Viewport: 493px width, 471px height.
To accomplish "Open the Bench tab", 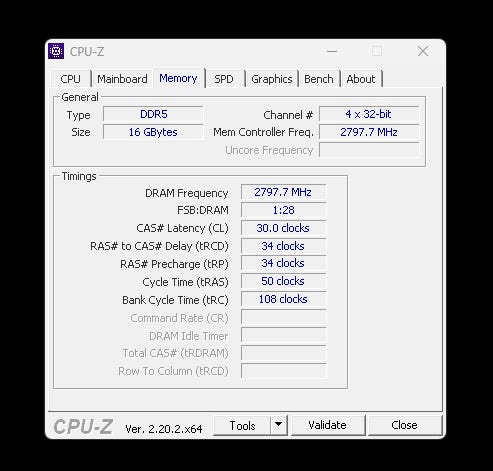I will (x=319, y=79).
